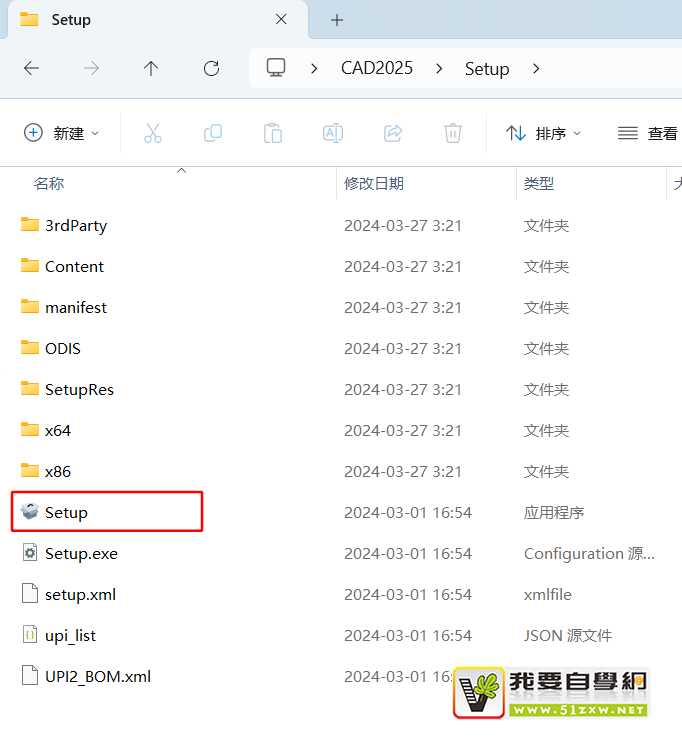
Task: Sort by 类型 column header
Action: (x=539, y=184)
